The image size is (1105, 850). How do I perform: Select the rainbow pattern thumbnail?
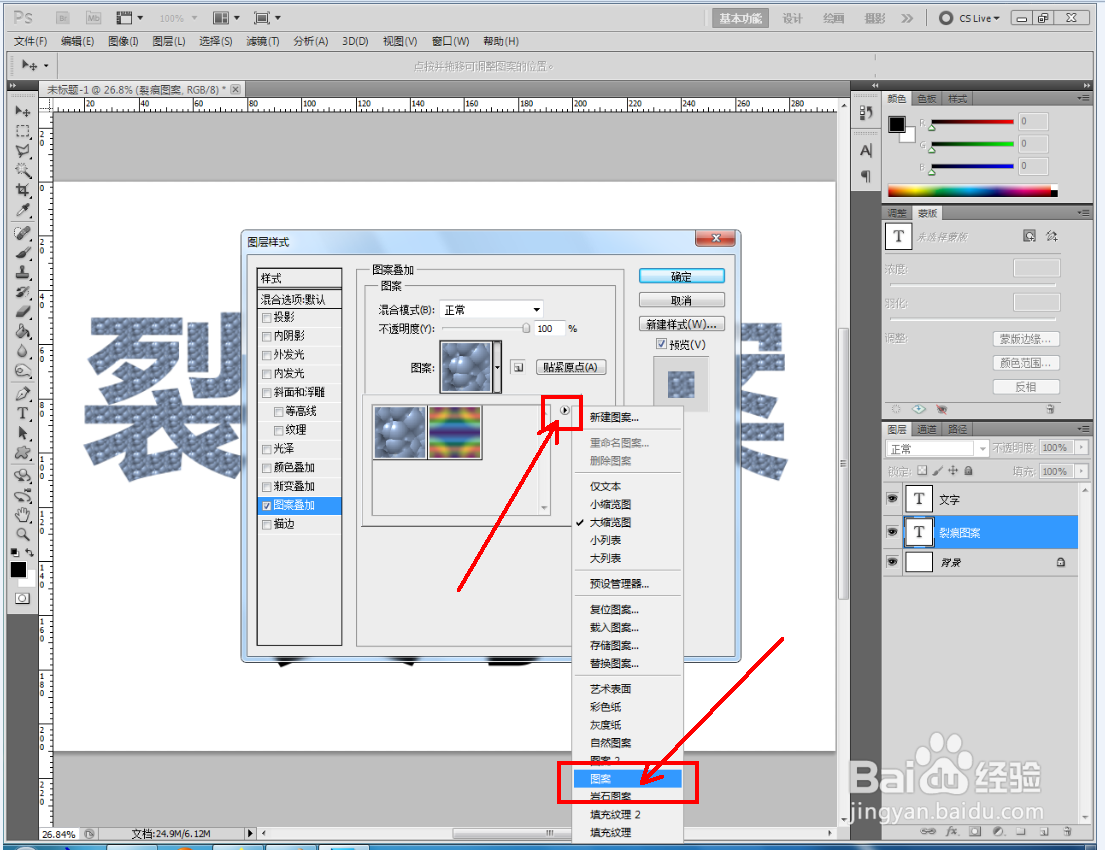(x=455, y=432)
